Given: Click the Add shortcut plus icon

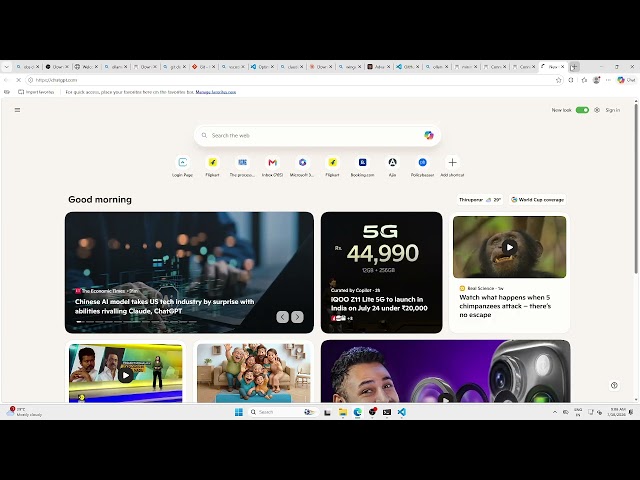Looking at the screenshot, I should (452, 162).
